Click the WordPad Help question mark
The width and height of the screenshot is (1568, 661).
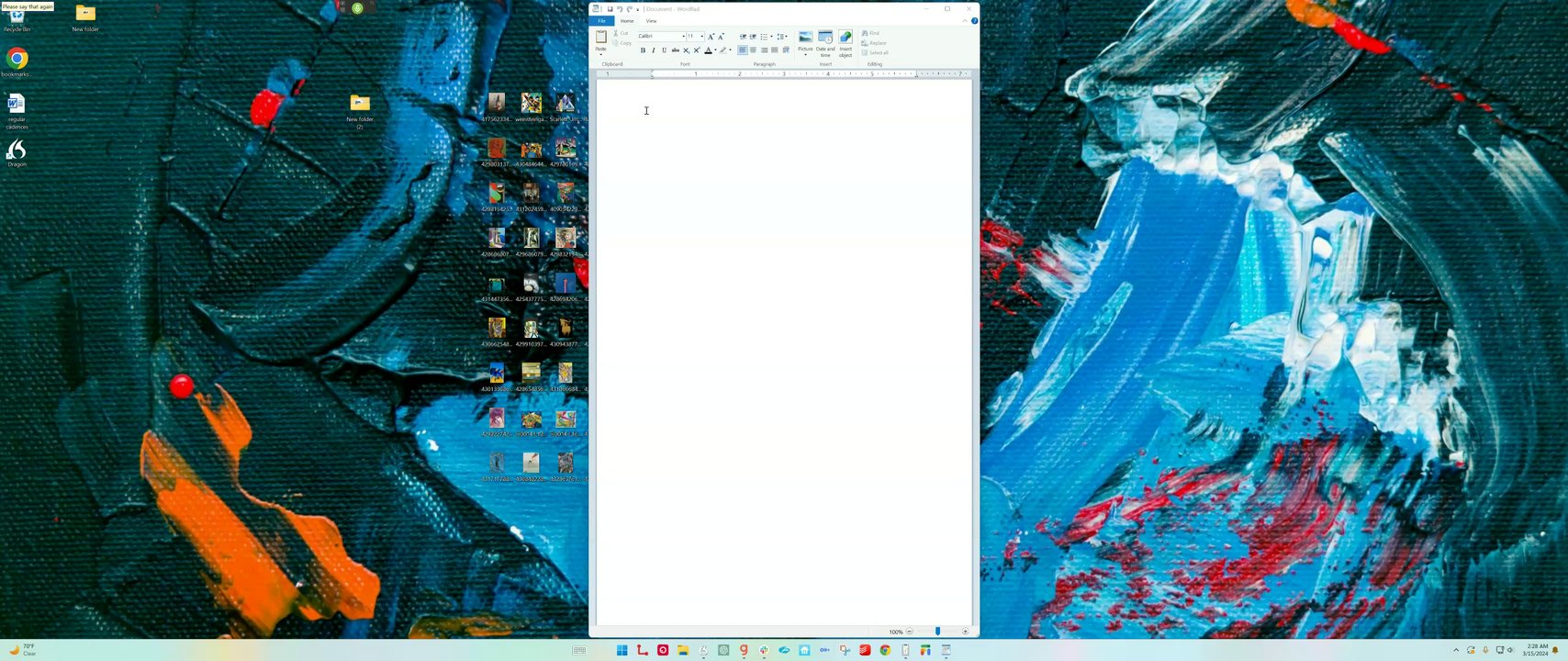[x=974, y=21]
